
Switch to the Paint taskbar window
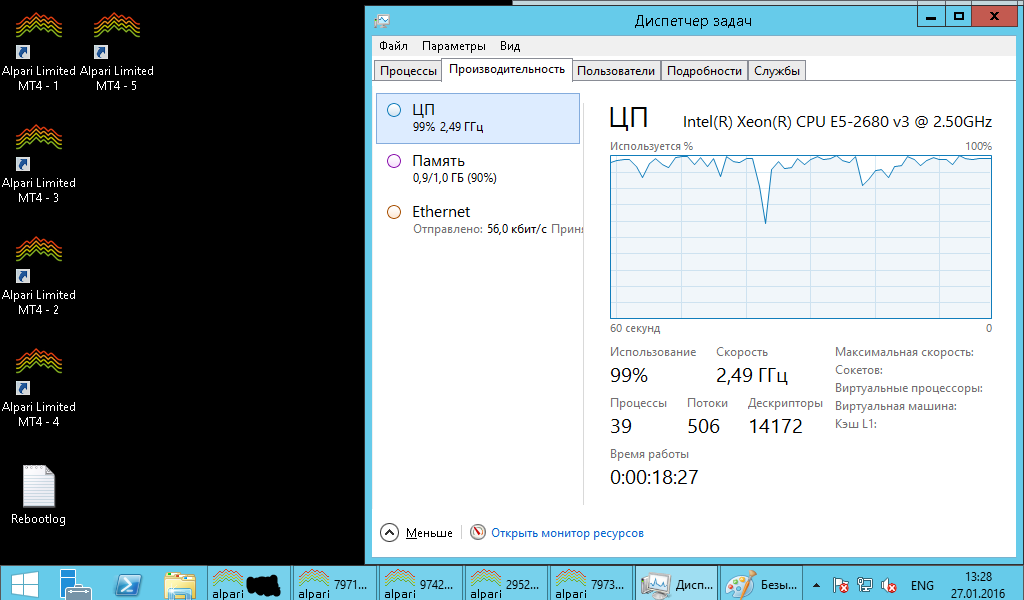[x=762, y=584]
